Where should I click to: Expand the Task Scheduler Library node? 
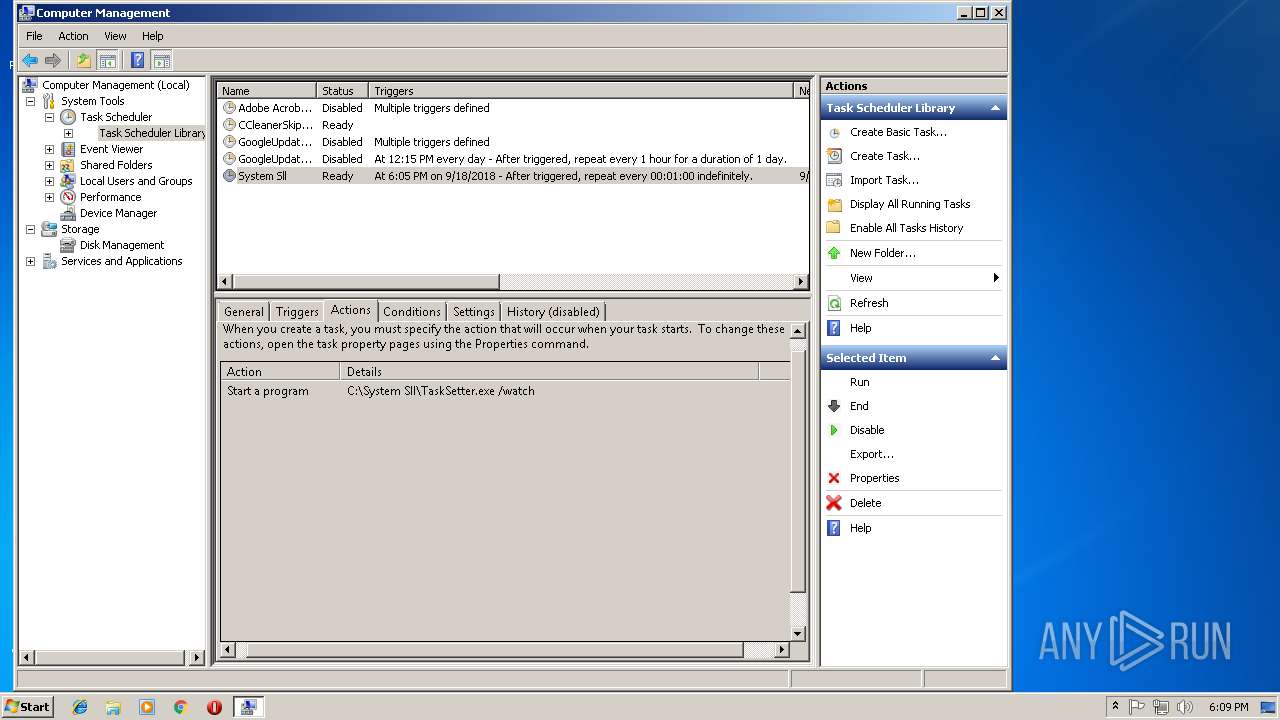68,133
